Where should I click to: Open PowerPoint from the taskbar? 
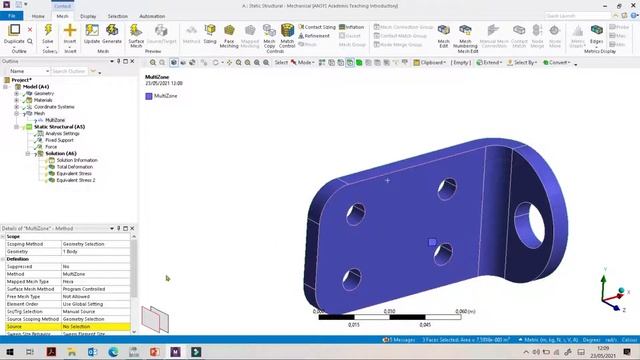(155, 352)
